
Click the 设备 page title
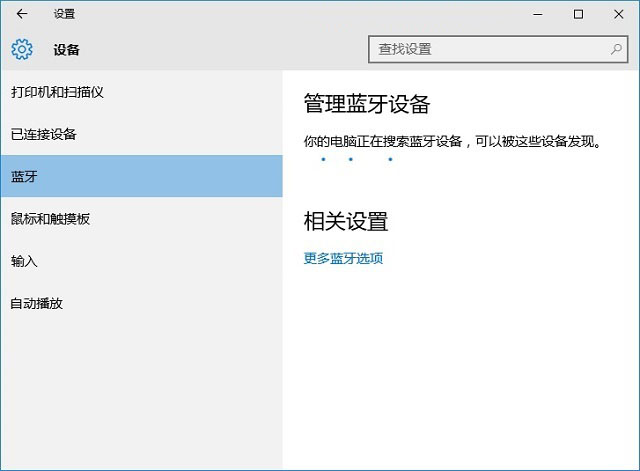coord(66,50)
